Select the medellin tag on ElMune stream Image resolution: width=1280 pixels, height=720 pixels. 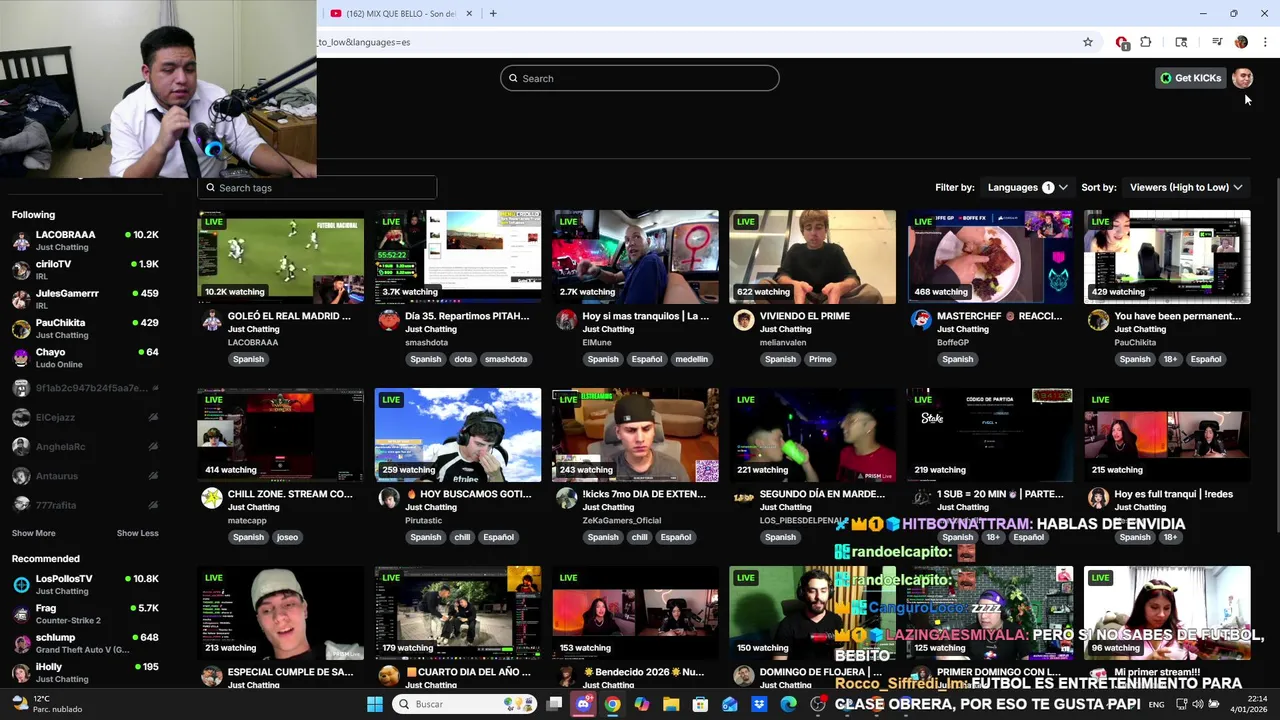691,359
